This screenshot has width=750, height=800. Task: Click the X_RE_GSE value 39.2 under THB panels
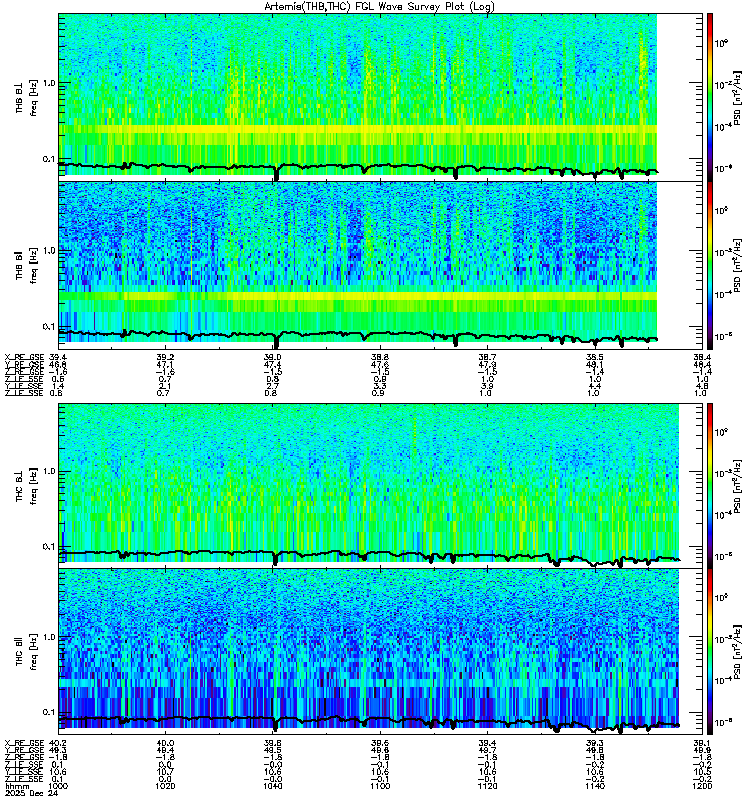(165, 357)
